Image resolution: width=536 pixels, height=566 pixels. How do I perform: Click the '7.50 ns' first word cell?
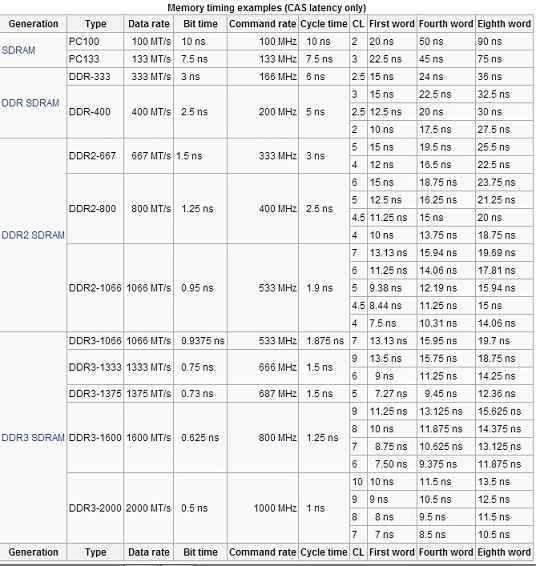(x=392, y=464)
